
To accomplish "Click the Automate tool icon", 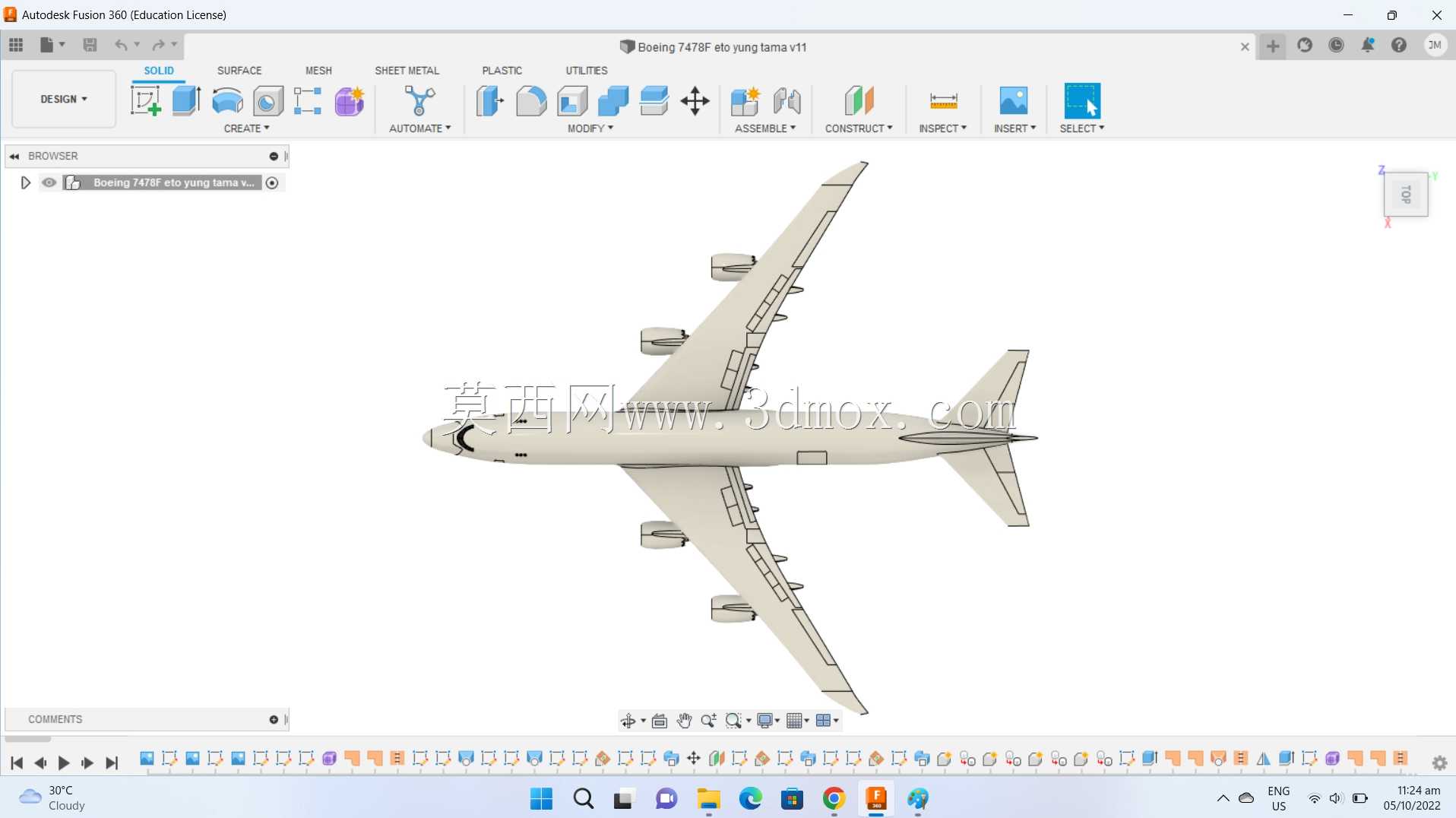I will pyautogui.click(x=419, y=100).
